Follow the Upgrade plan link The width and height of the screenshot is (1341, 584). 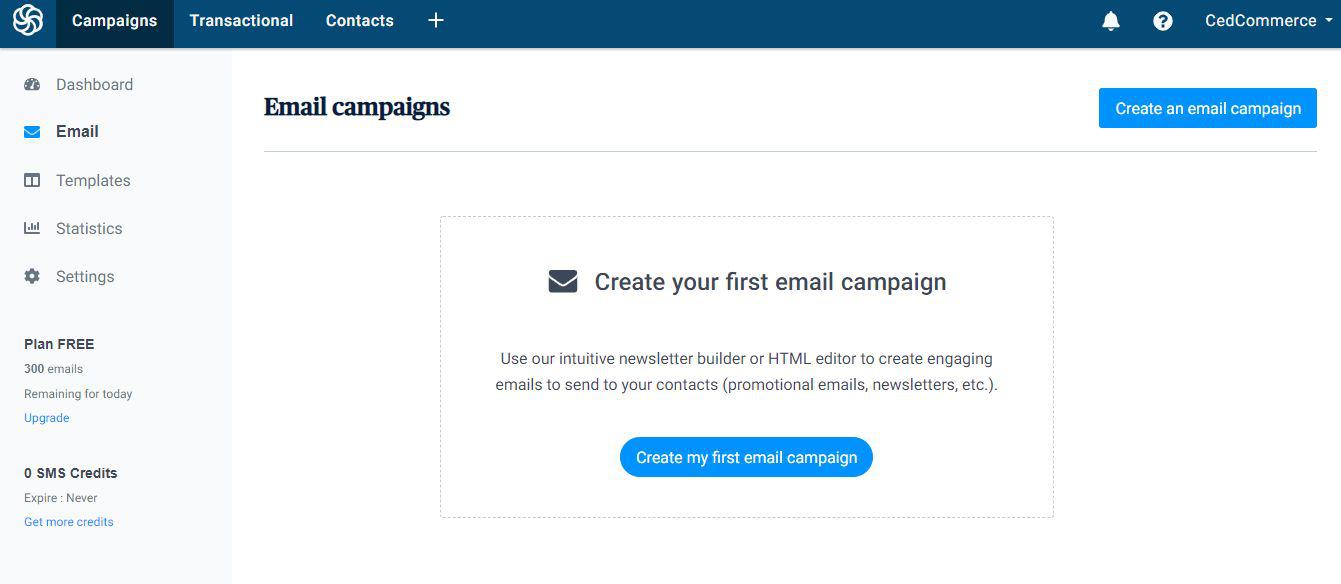pyautogui.click(x=47, y=418)
